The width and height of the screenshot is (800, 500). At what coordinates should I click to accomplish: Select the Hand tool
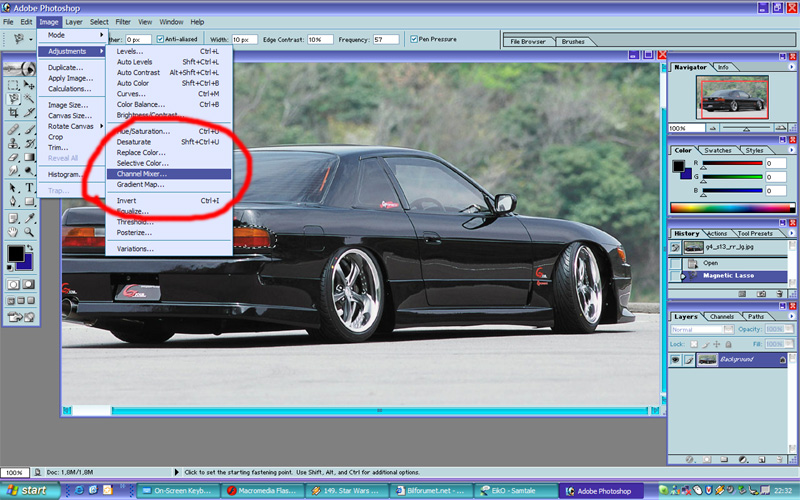coord(13,231)
